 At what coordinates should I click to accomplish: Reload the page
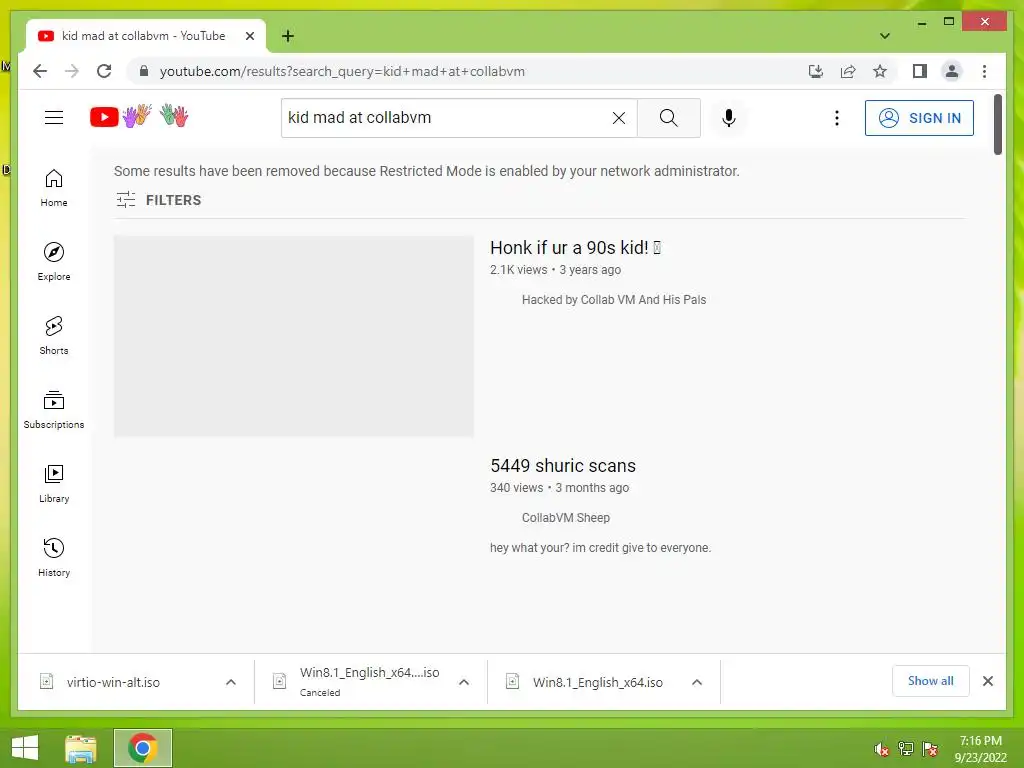(x=104, y=71)
